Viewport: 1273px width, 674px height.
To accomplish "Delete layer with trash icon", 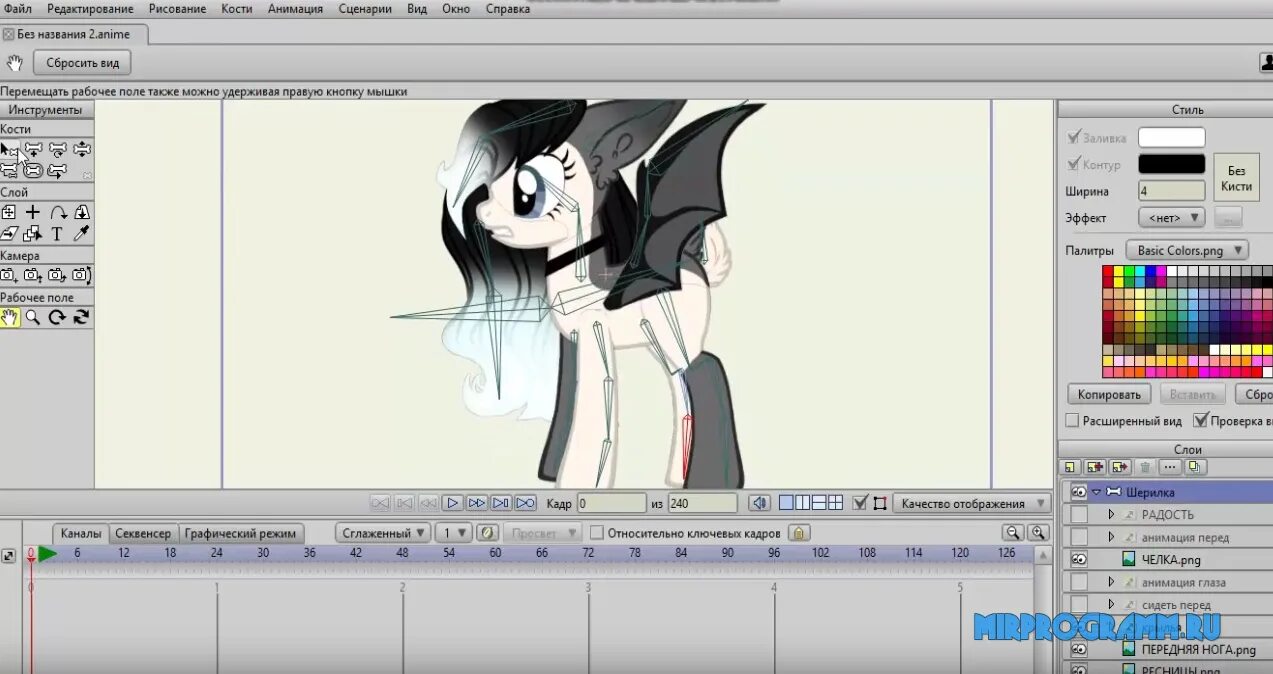I will click(x=1146, y=468).
